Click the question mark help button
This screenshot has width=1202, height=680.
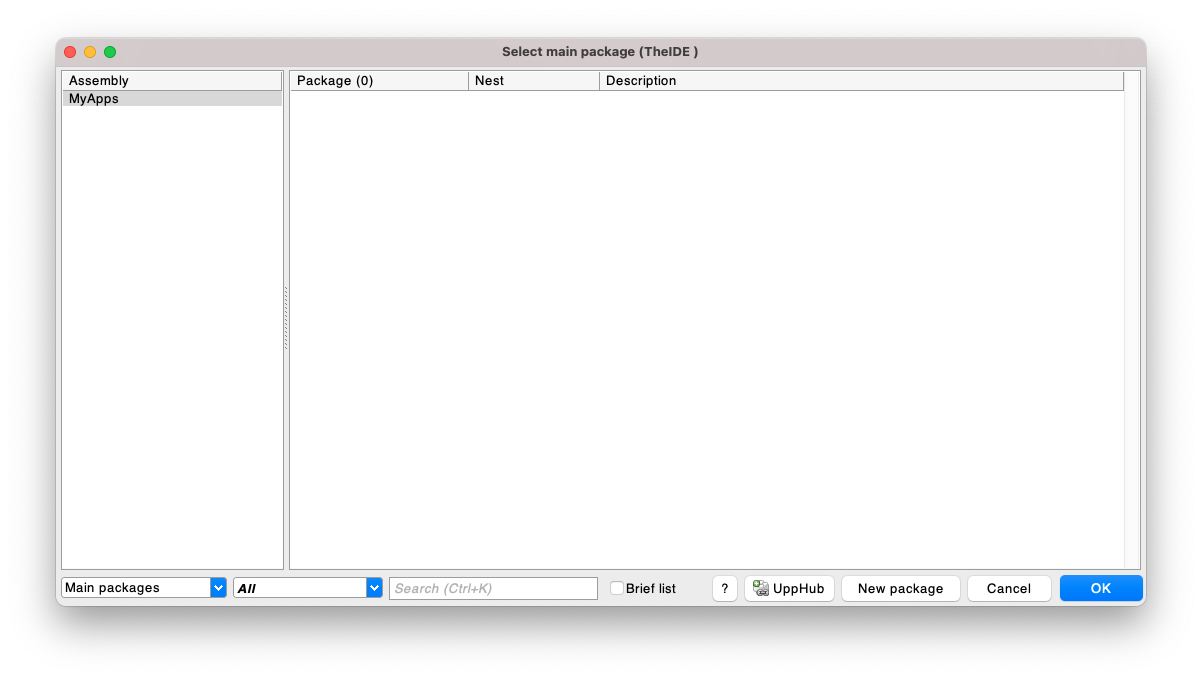tap(725, 588)
